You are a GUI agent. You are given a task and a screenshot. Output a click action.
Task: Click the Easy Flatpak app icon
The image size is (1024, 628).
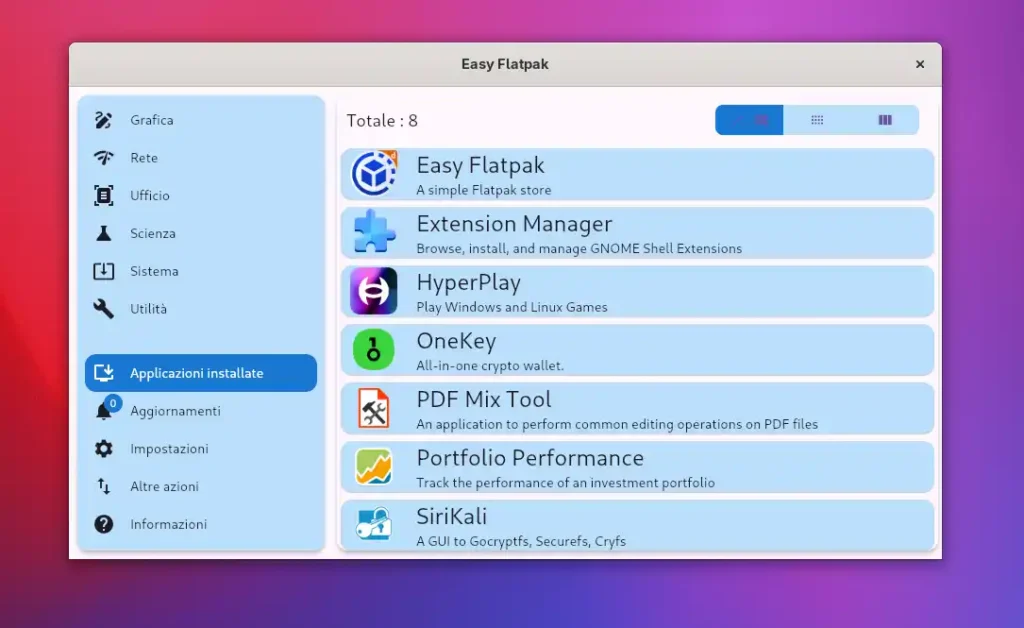tap(374, 174)
